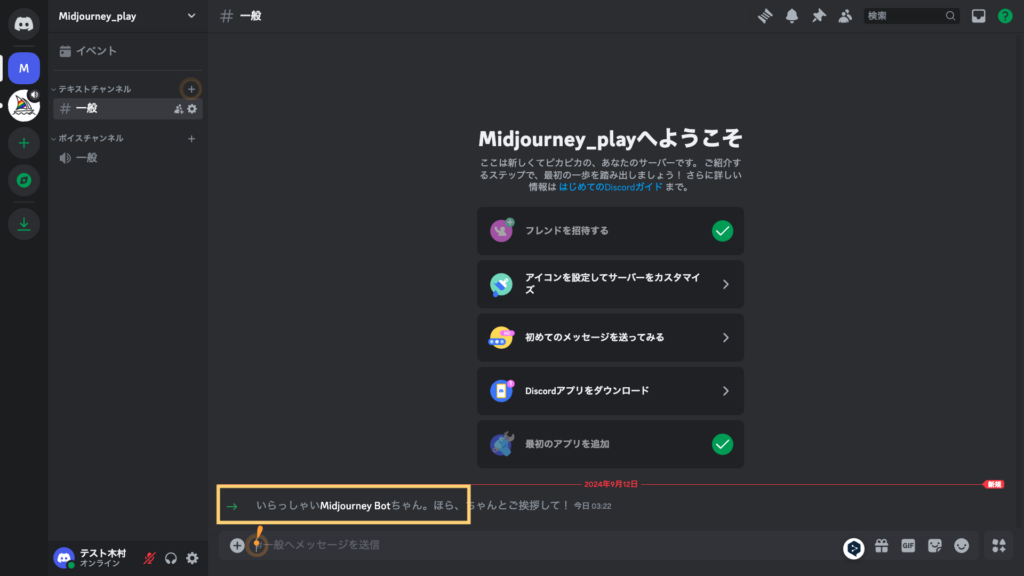Screen dimensions: 1024x576
Task: Open the Midjourney_play server dropdown
Action: click(127, 16)
